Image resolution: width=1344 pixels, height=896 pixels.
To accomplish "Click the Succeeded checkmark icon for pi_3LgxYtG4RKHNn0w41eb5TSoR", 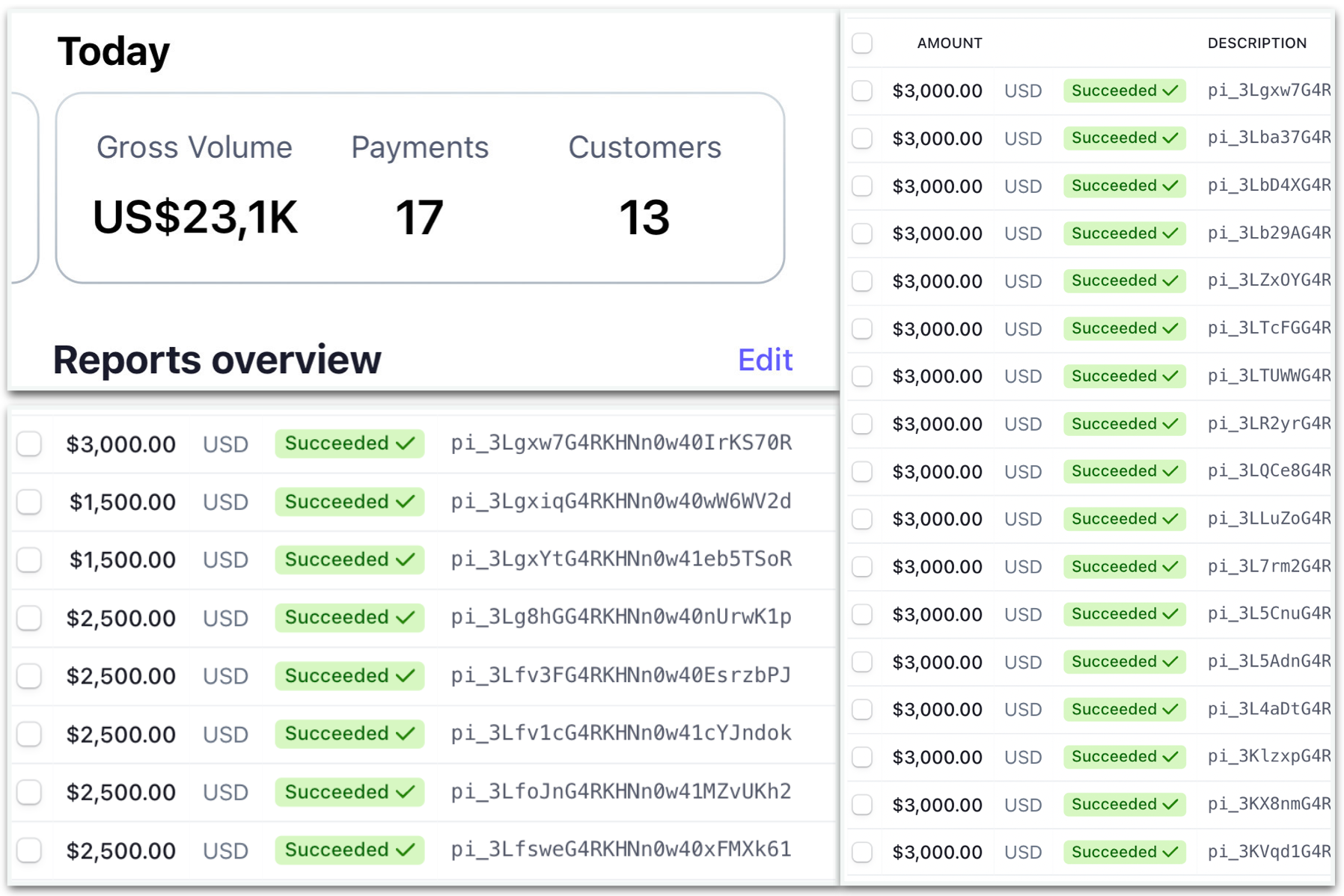I will pos(406,559).
